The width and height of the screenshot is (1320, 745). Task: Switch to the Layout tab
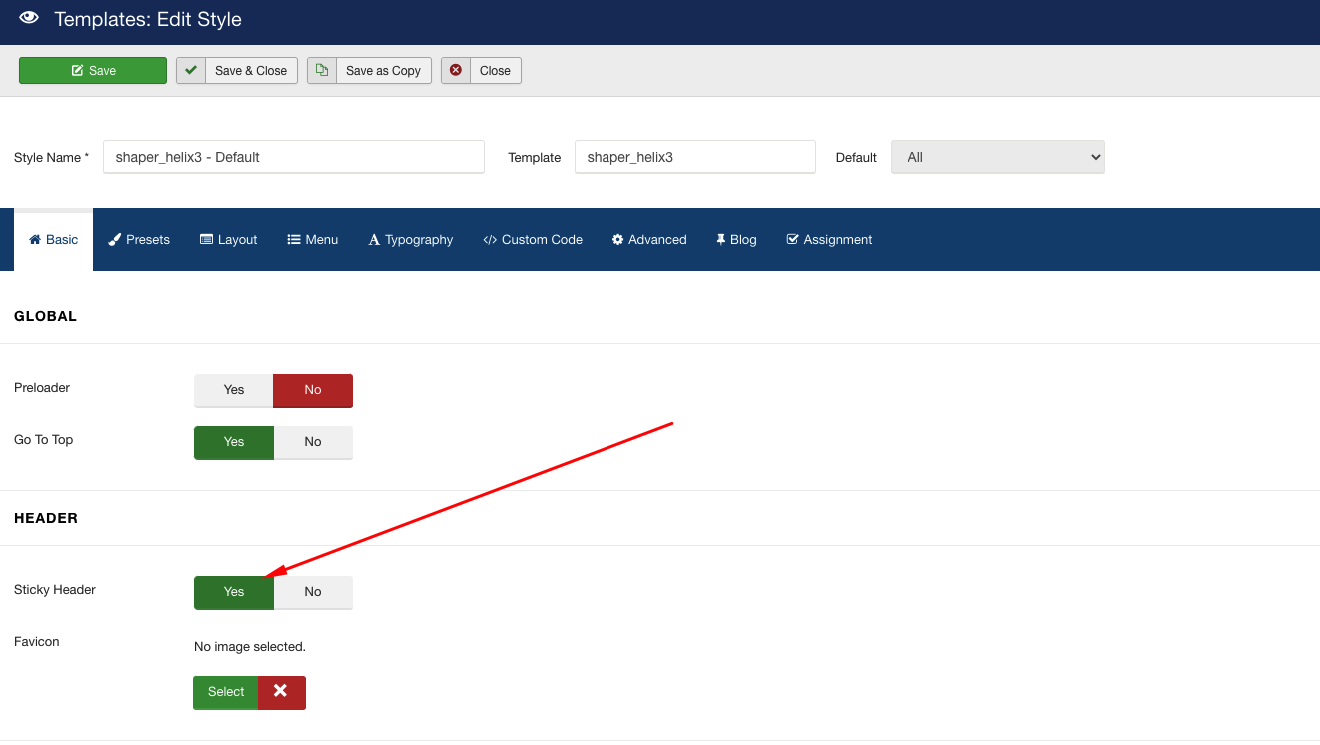pos(229,240)
